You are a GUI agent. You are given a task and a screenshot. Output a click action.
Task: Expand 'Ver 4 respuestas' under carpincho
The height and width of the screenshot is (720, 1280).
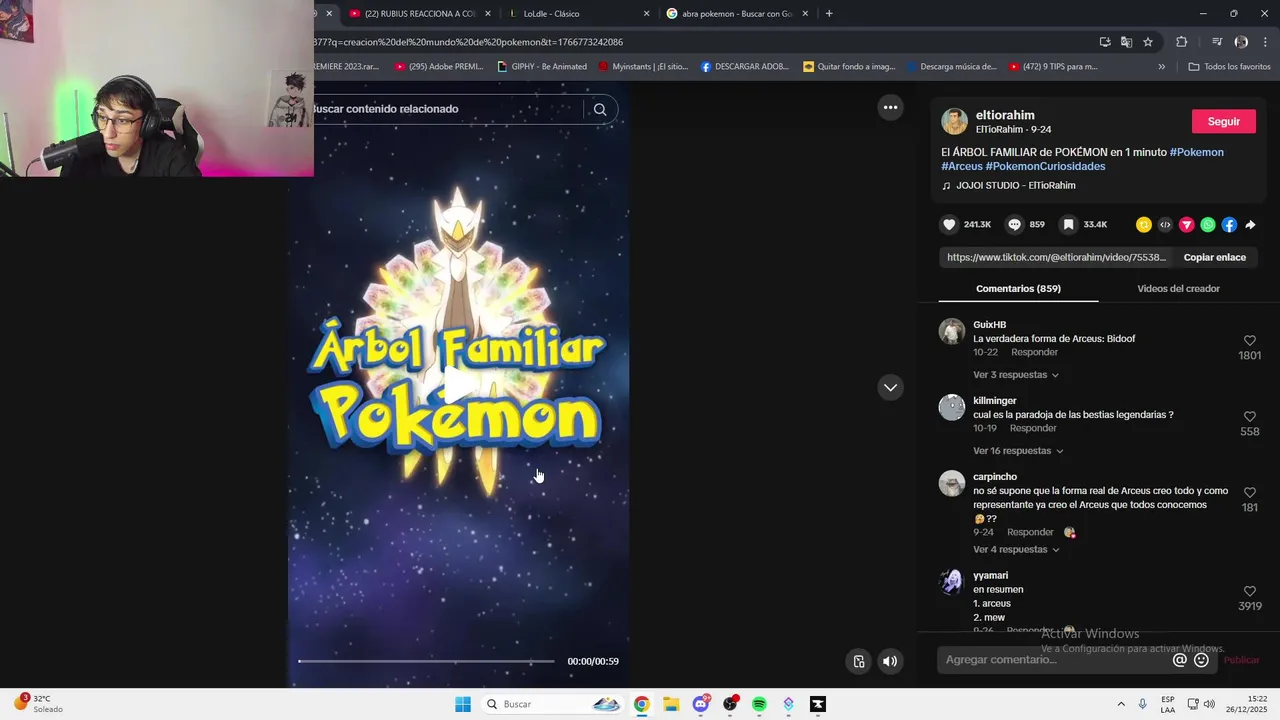point(1016,550)
